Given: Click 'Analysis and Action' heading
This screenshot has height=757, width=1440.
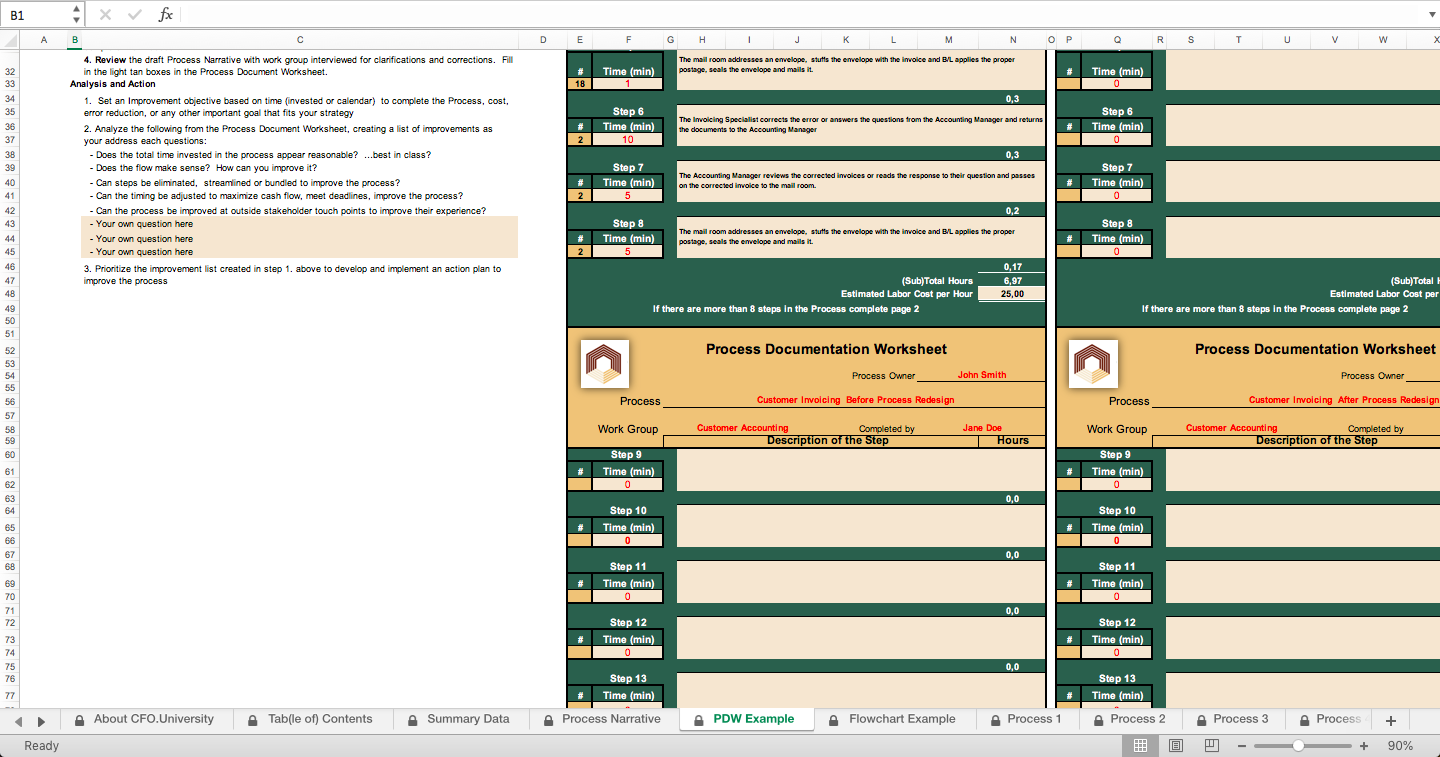Looking at the screenshot, I should pos(113,85).
